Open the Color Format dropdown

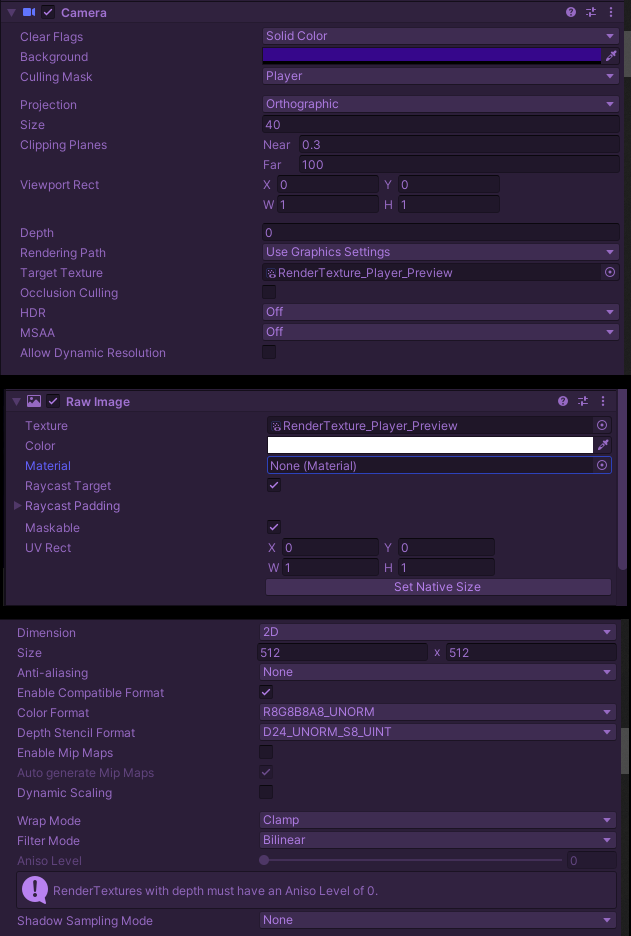click(437, 712)
